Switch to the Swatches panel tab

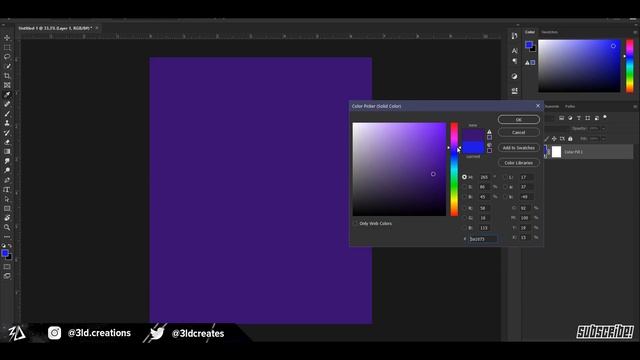click(x=549, y=32)
